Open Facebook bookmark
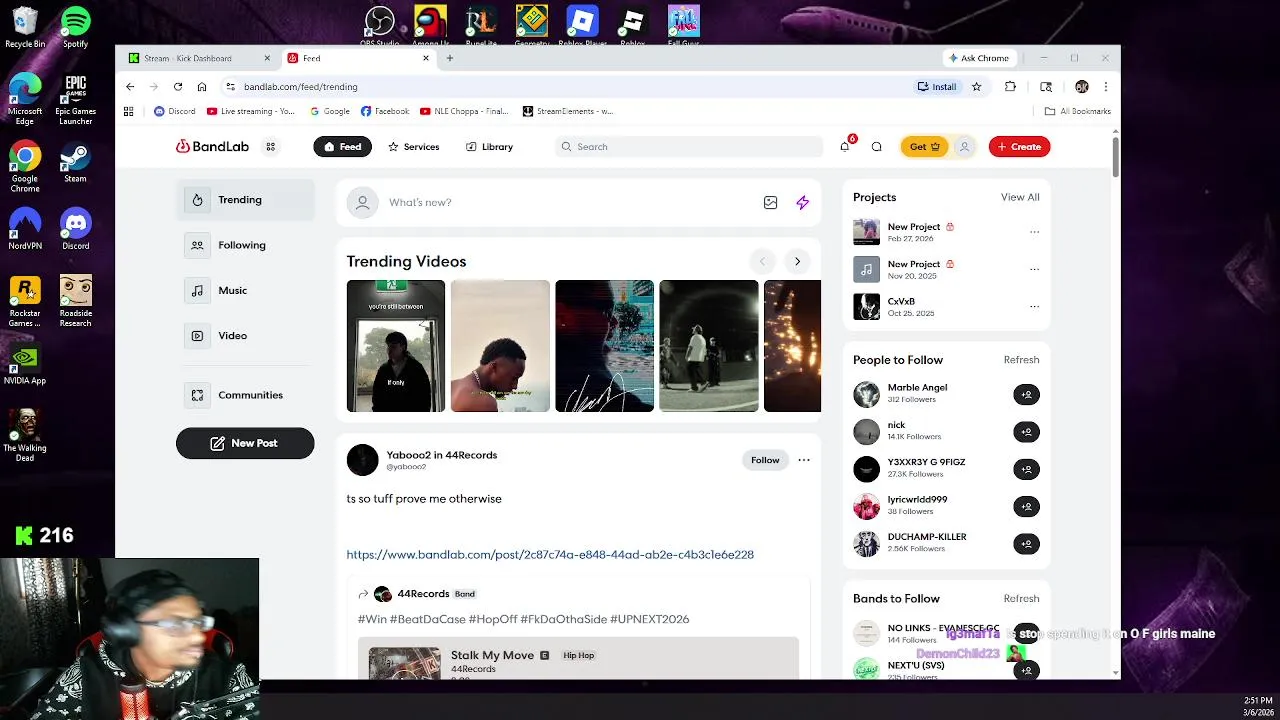This screenshot has height=720, width=1280. tap(385, 111)
